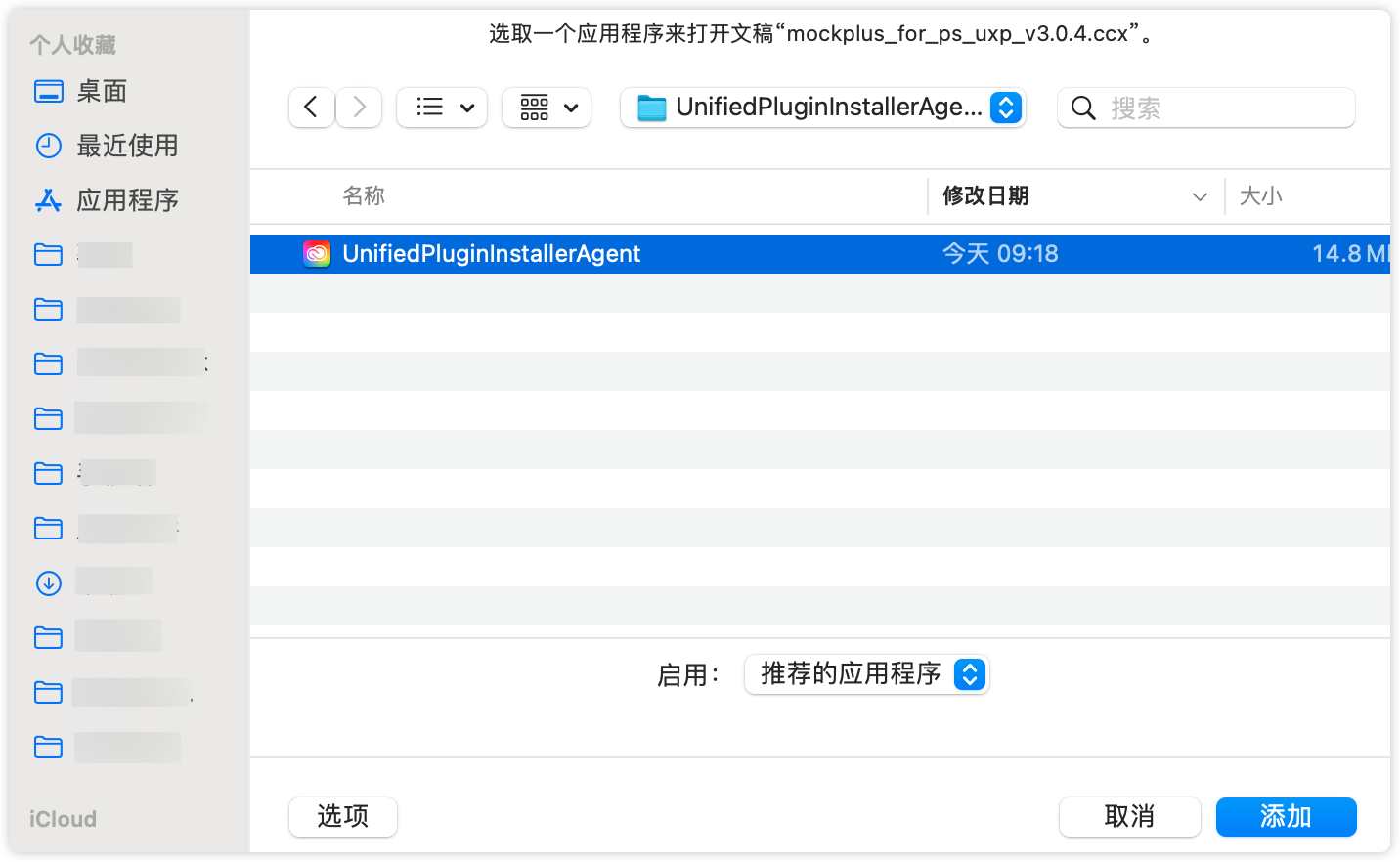Go forward using the right chevron button

pos(359,108)
